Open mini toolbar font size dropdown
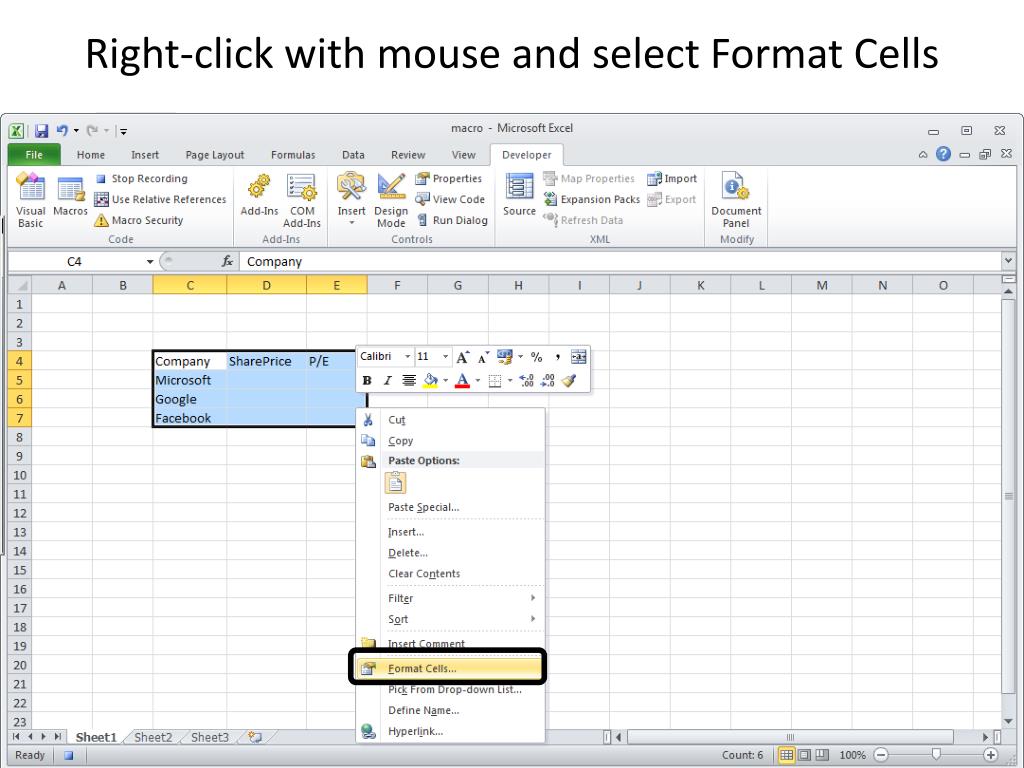1024x768 pixels. pyautogui.click(x=445, y=357)
